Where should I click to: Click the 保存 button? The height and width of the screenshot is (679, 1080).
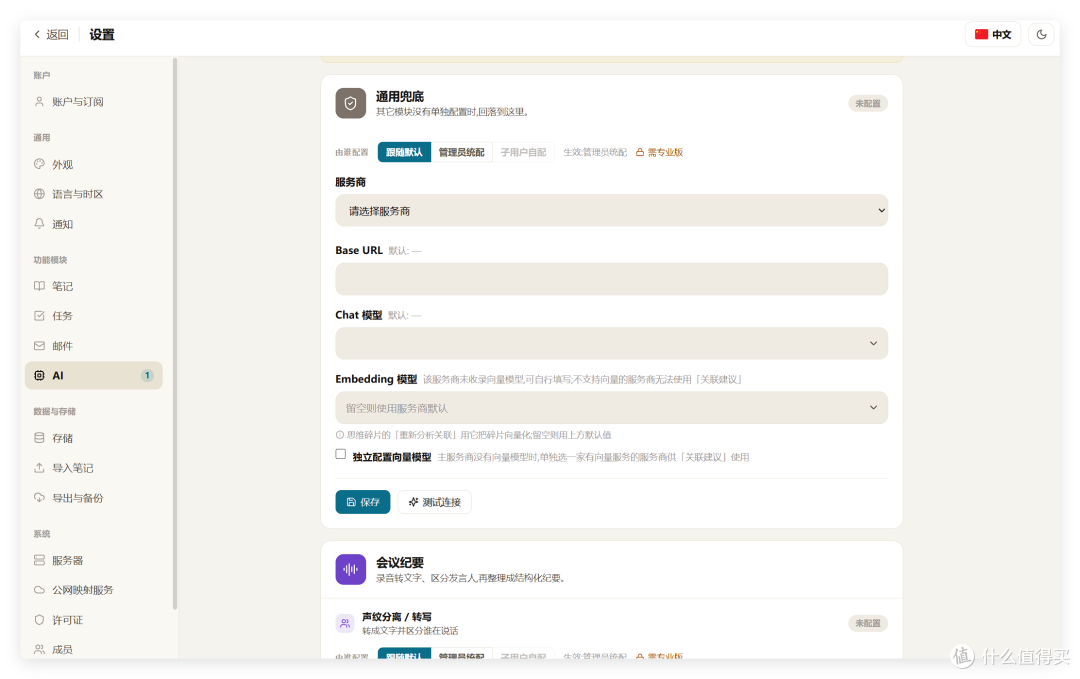(x=363, y=502)
